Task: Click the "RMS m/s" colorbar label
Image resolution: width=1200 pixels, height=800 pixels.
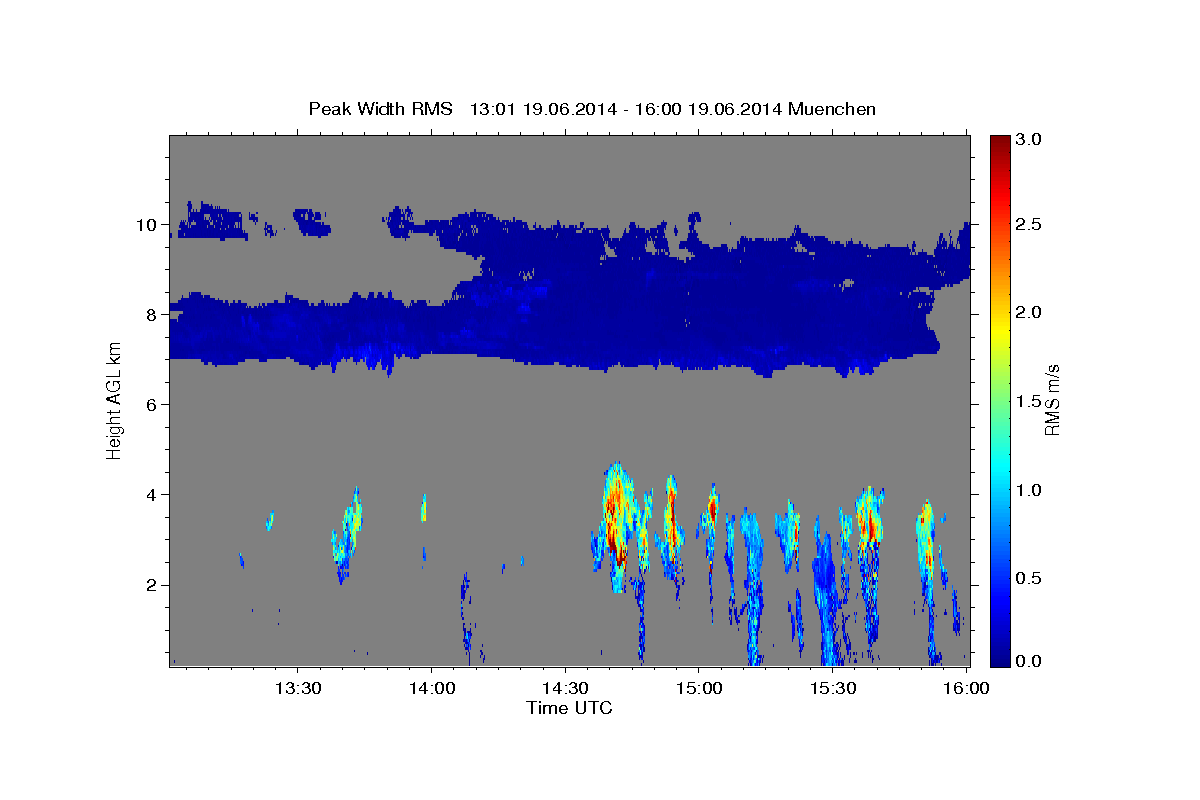Action: coord(1051,400)
